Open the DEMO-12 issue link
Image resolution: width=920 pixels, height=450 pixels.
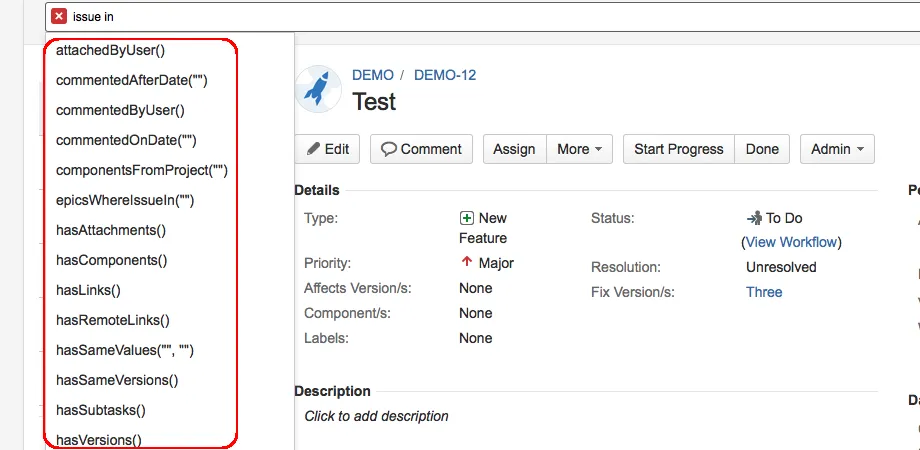[445, 75]
